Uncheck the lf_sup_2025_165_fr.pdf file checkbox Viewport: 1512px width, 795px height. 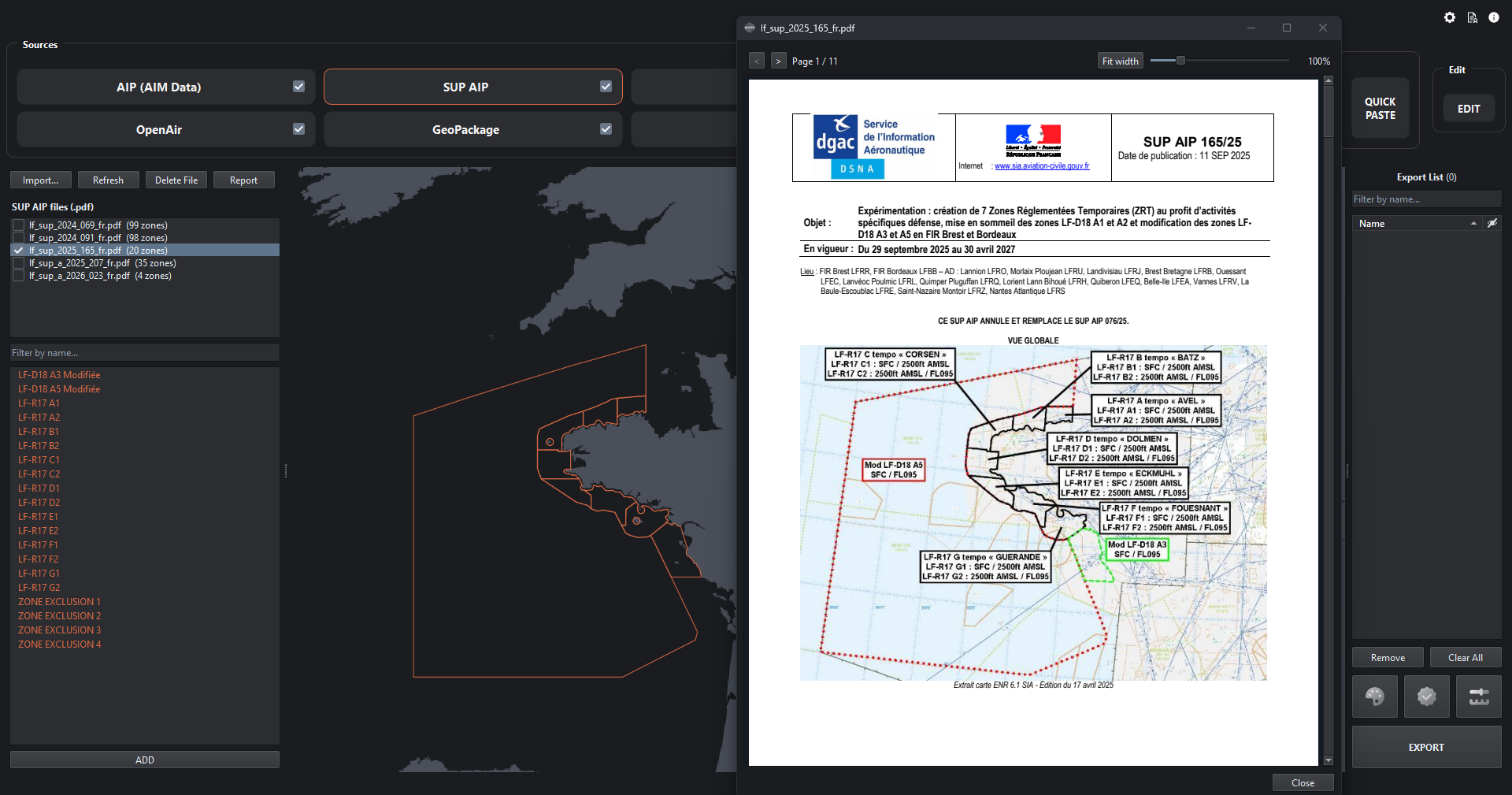[19, 251]
